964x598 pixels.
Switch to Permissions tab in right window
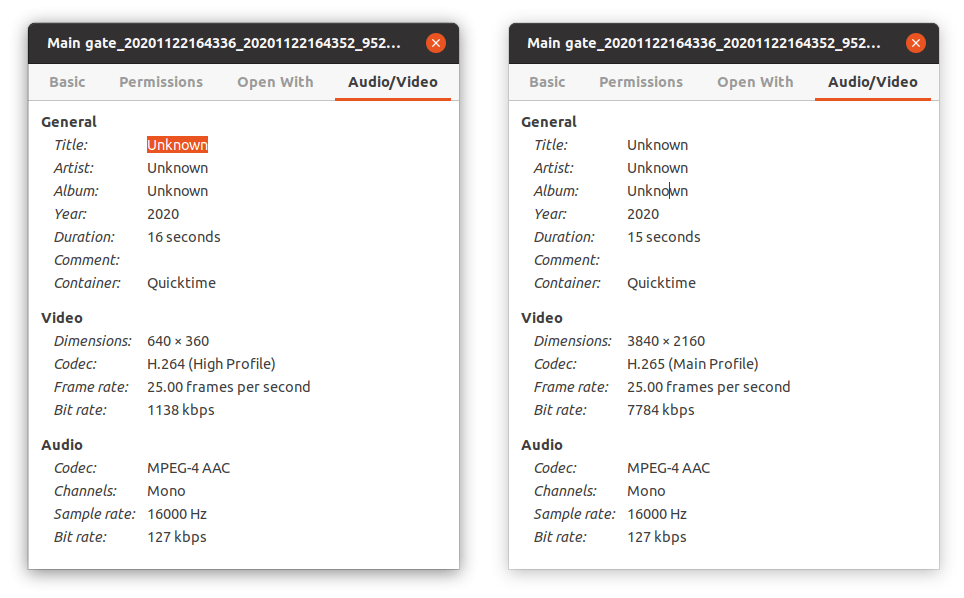(x=641, y=82)
